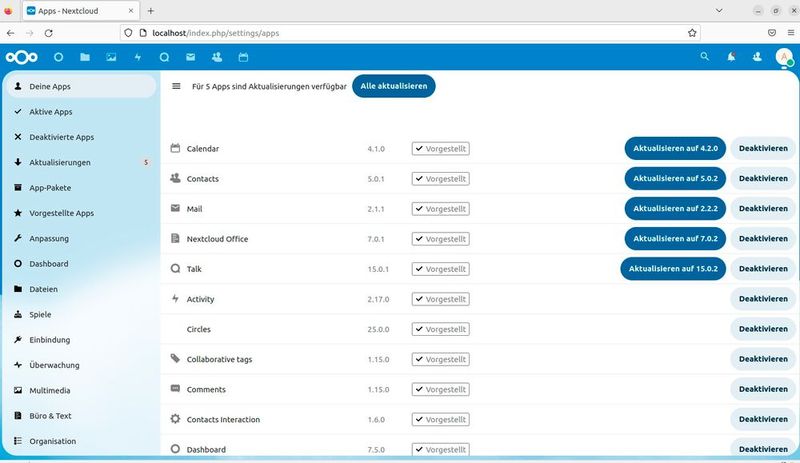Update Talk to 15.0.2
800x463 pixels.
pyautogui.click(x=673, y=269)
